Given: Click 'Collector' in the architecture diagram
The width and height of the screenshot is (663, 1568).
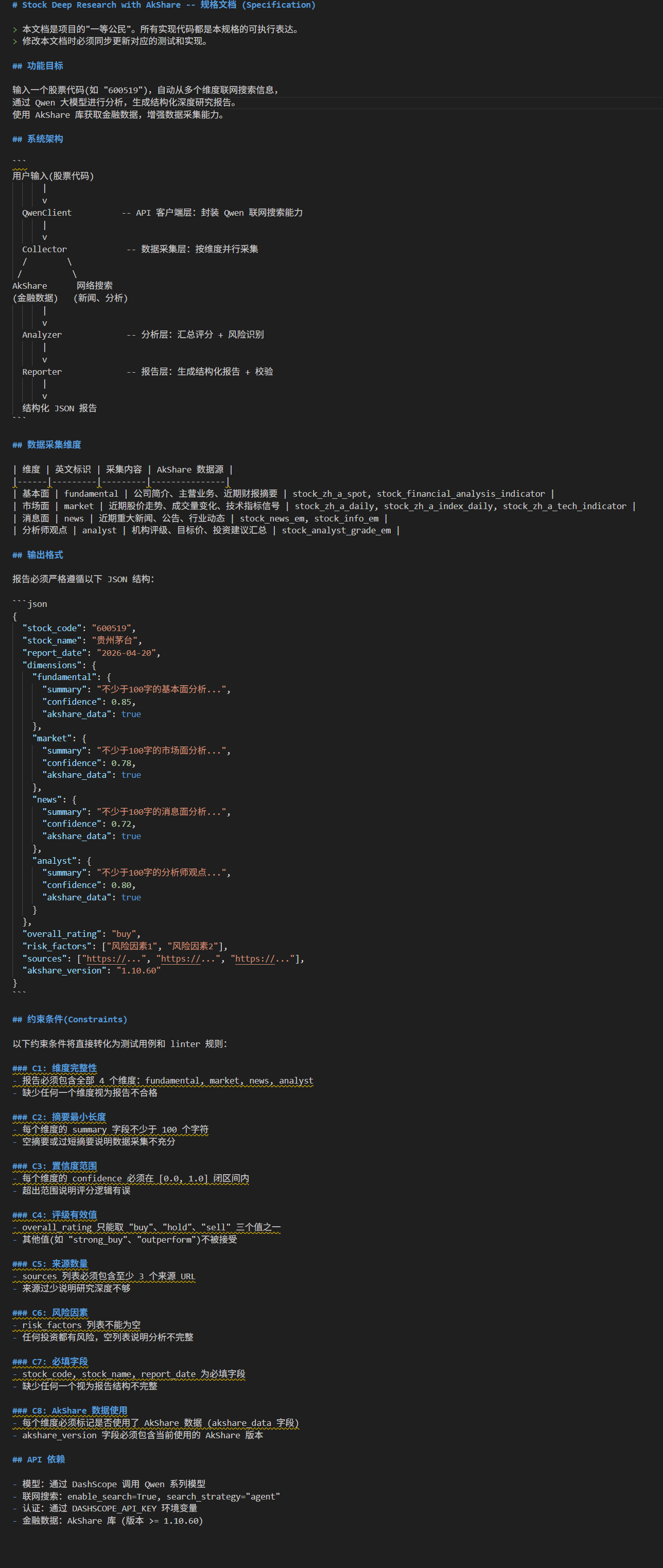Looking at the screenshot, I should click(x=44, y=249).
